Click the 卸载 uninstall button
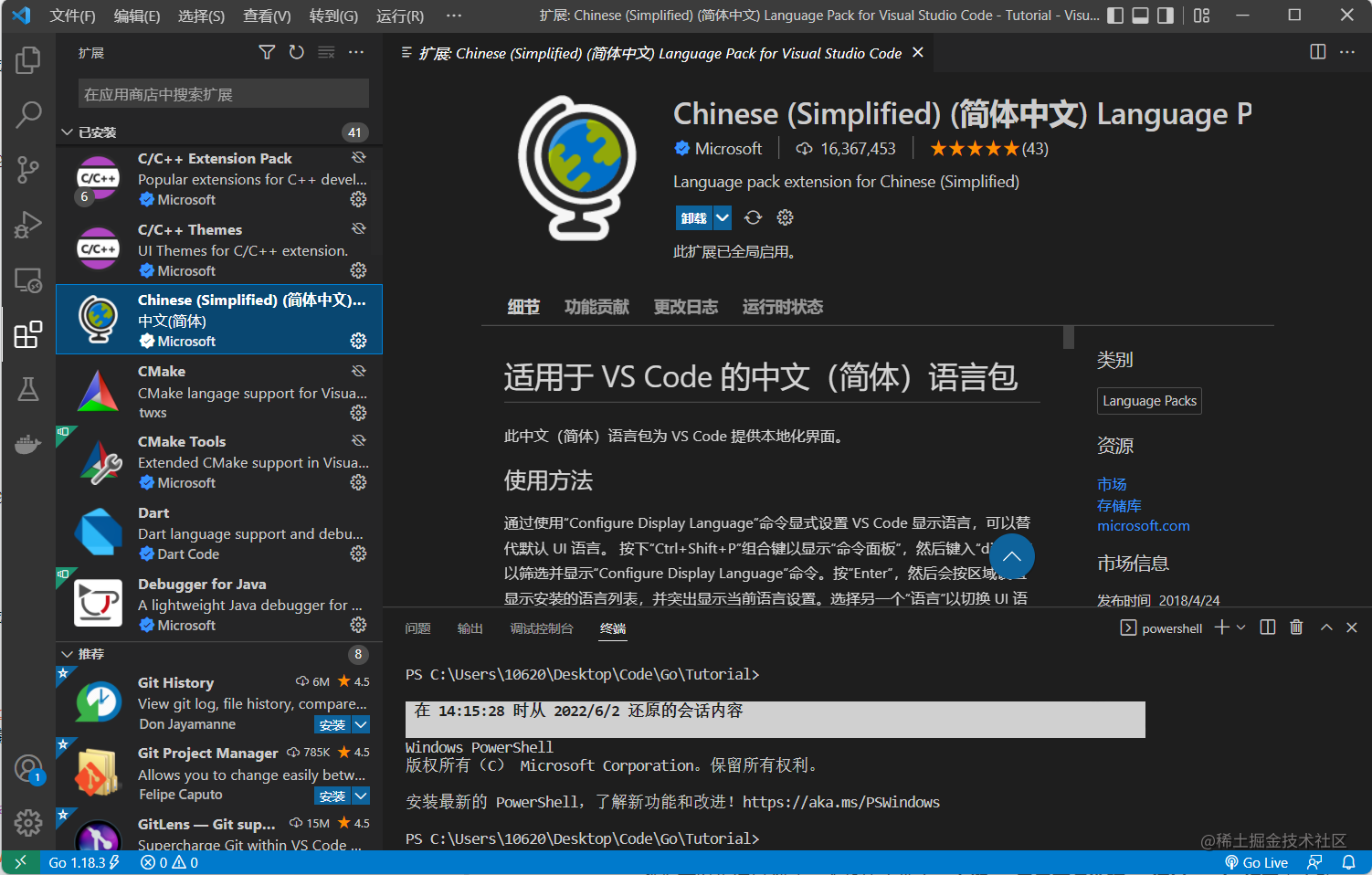Image resolution: width=1372 pixels, height=875 pixels. tap(694, 217)
